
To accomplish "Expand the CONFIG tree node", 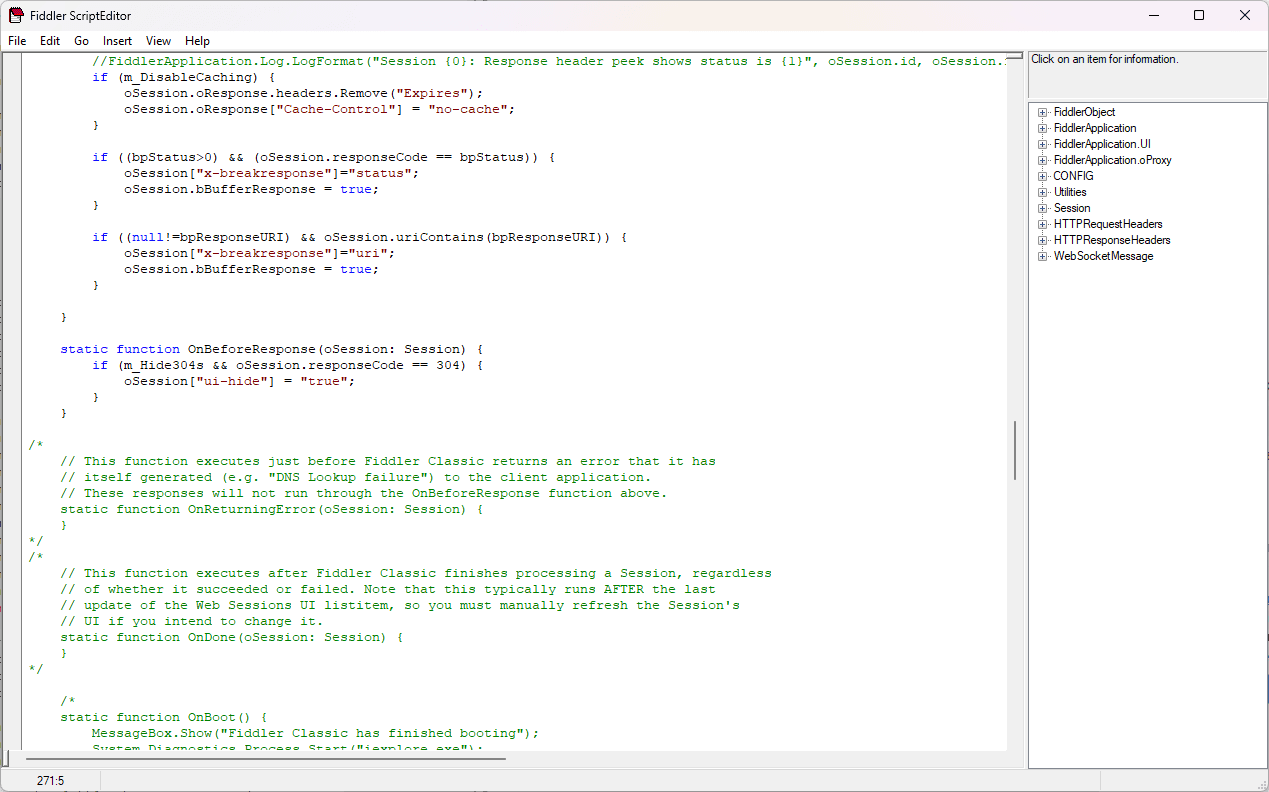I will pyautogui.click(x=1043, y=176).
